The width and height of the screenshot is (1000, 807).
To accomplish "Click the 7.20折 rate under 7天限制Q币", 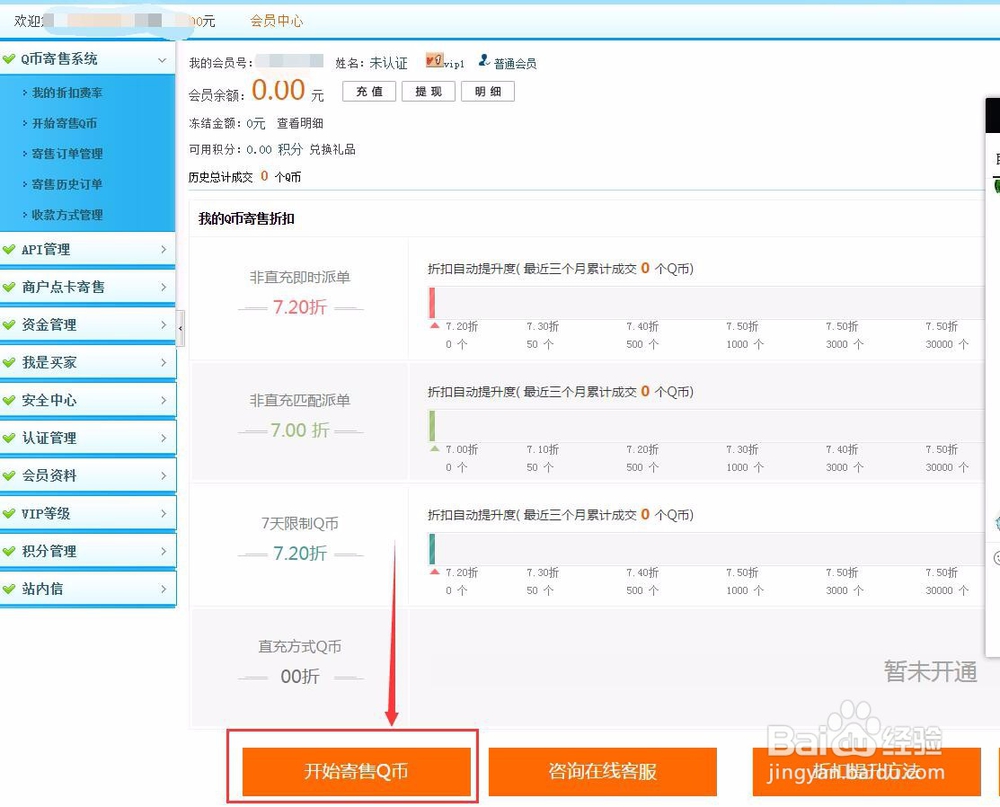I will (300, 554).
